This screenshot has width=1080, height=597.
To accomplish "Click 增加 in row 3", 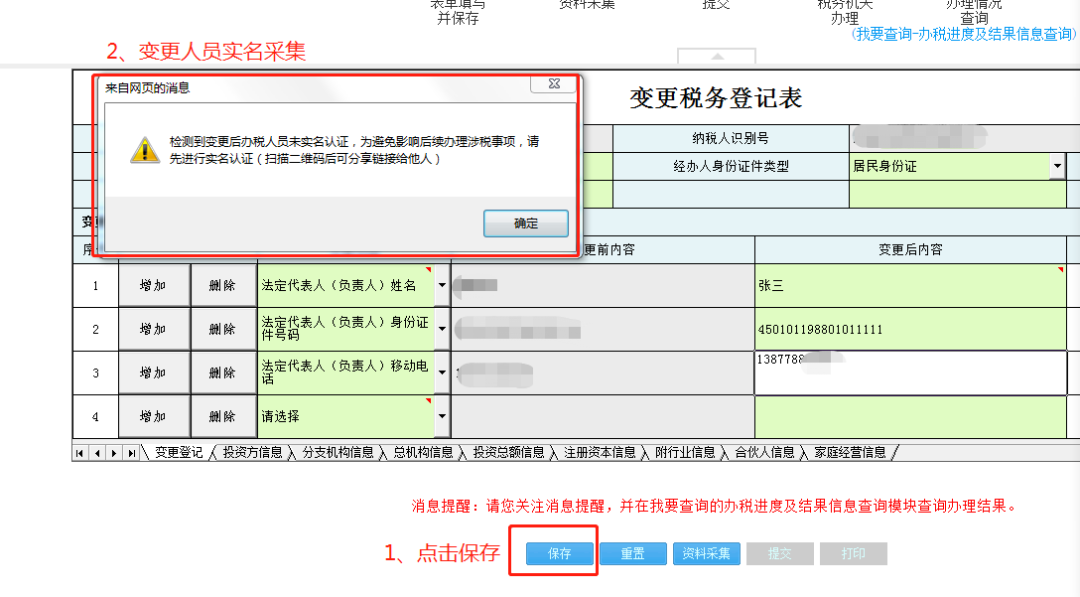I will pos(154,373).
